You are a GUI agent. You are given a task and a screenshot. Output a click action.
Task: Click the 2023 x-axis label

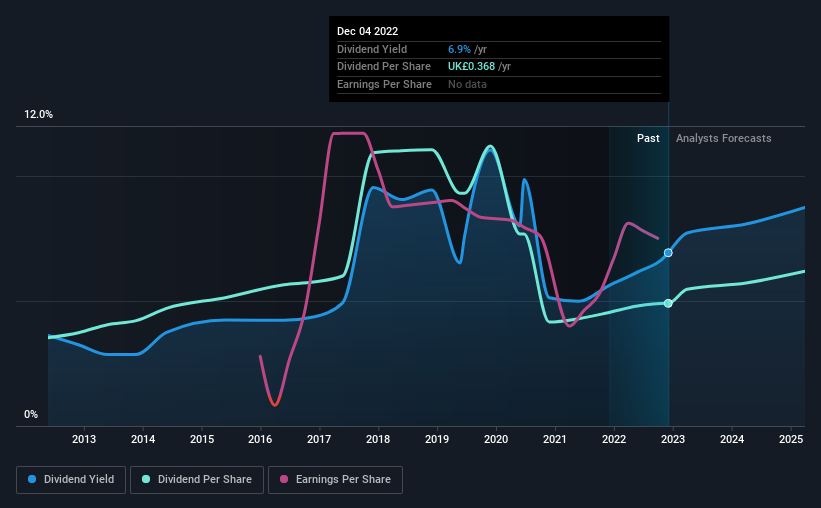pyautogui.click(x=673, y=439)
